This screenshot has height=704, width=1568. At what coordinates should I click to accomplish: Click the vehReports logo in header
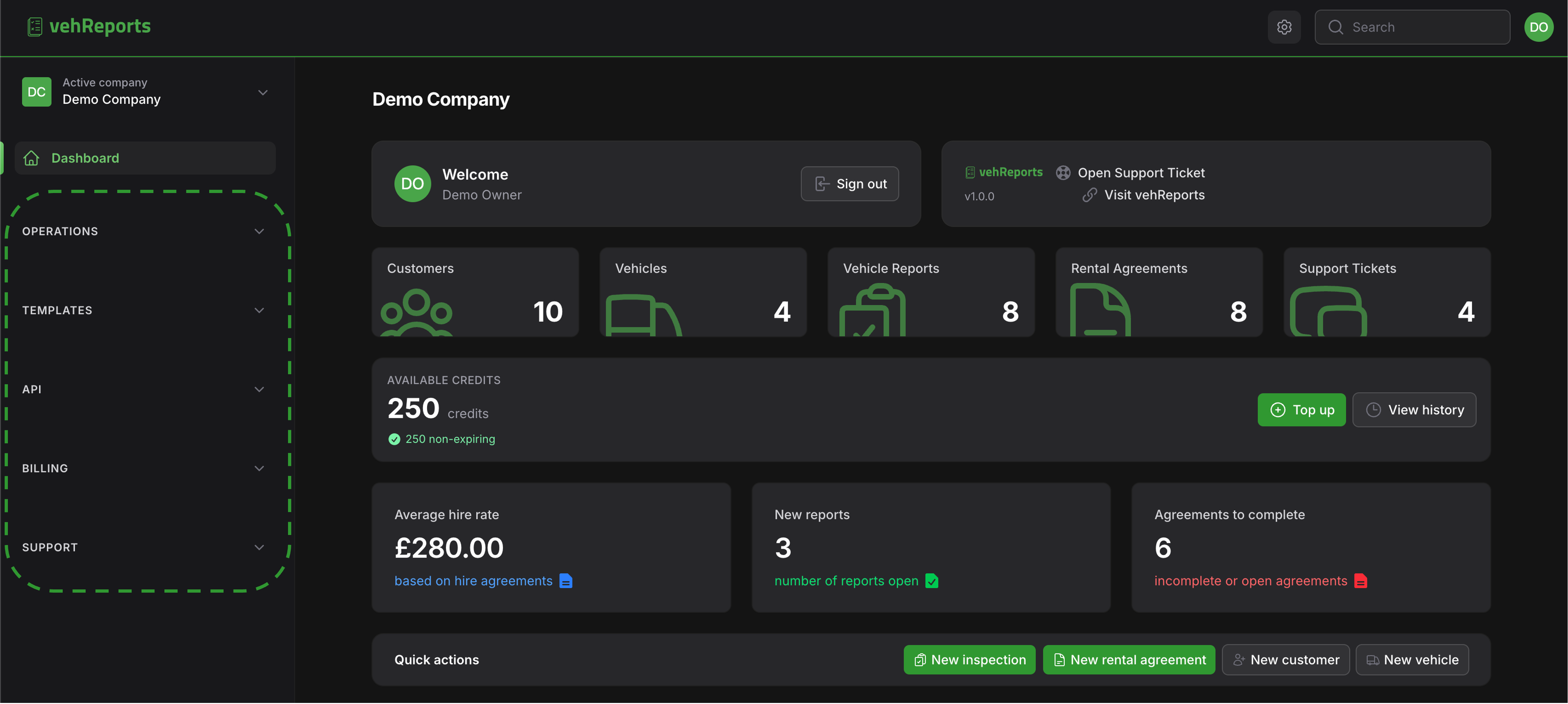point(89,26)
